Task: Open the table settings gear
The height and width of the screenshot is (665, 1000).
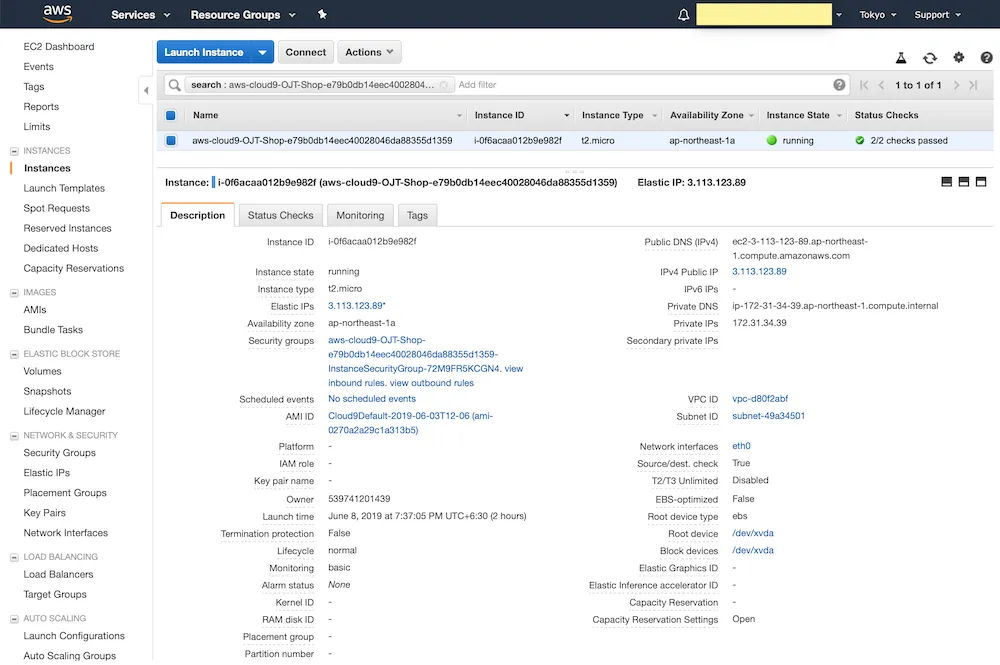Action: point(959,57)
